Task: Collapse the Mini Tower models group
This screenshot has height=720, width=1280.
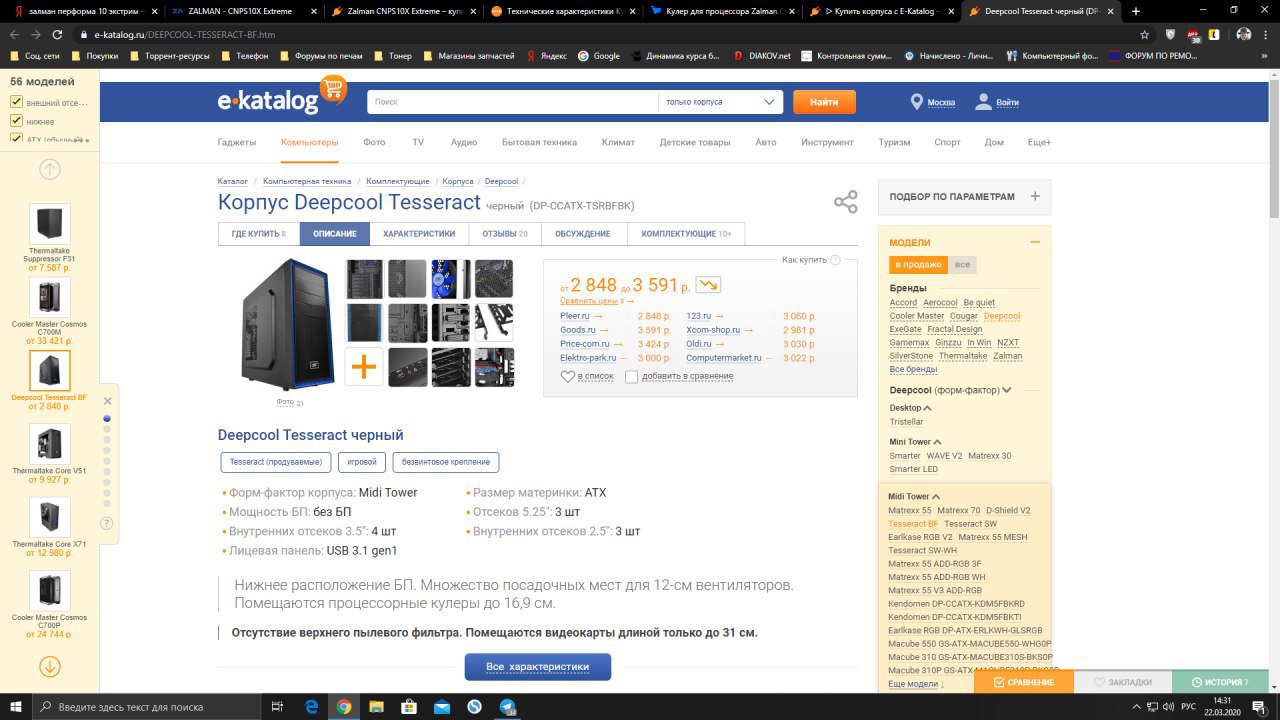Action: tap(938, 442)
